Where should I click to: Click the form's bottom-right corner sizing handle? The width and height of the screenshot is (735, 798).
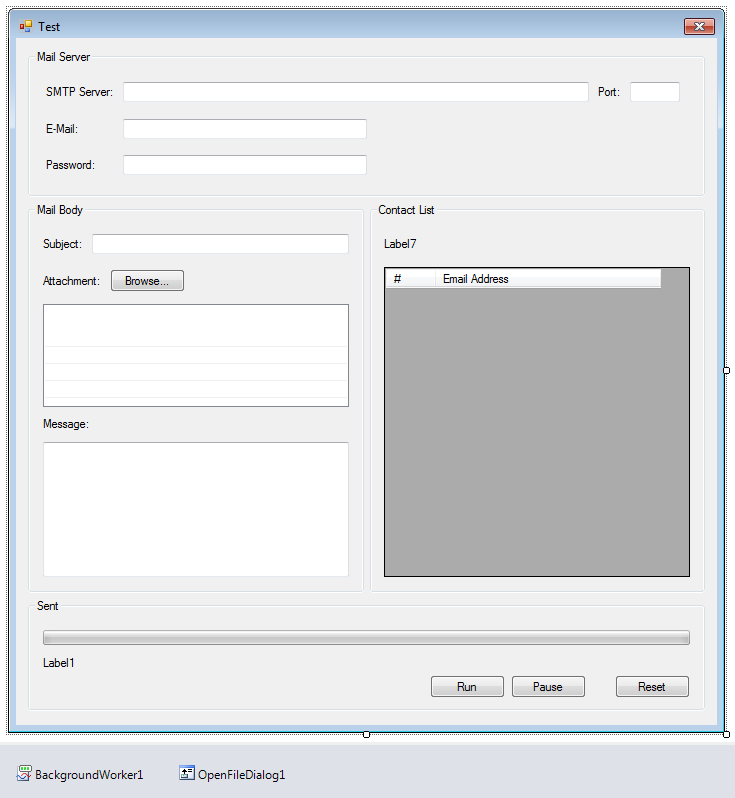click(x=726, y=734)
